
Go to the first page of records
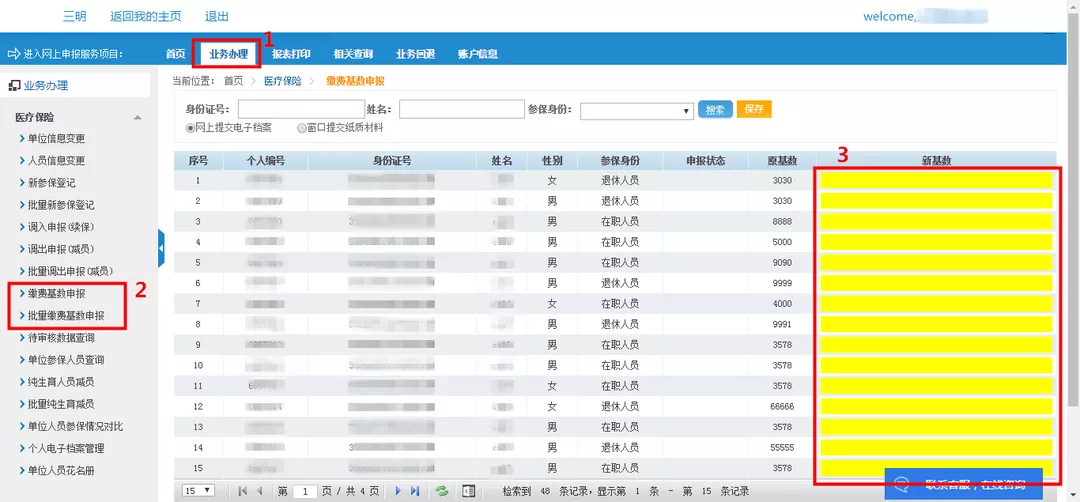click(242, 491)
